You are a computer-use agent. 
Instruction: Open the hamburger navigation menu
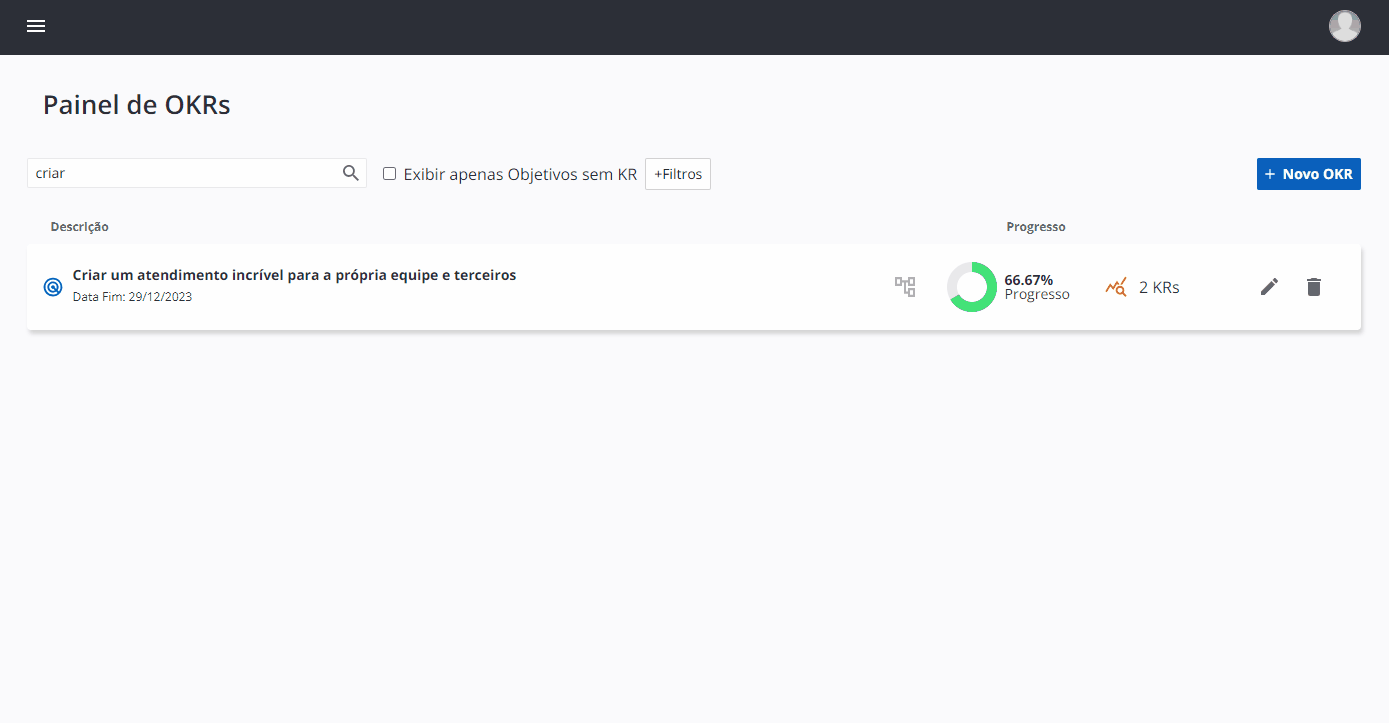click(36, 27)
